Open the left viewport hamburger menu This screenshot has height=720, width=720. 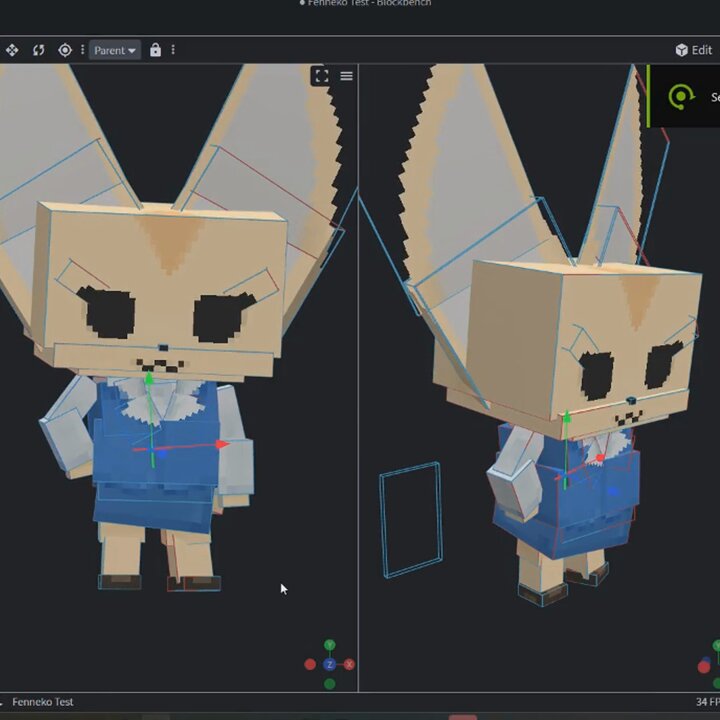pyautogui.click(x=347, y=76)
